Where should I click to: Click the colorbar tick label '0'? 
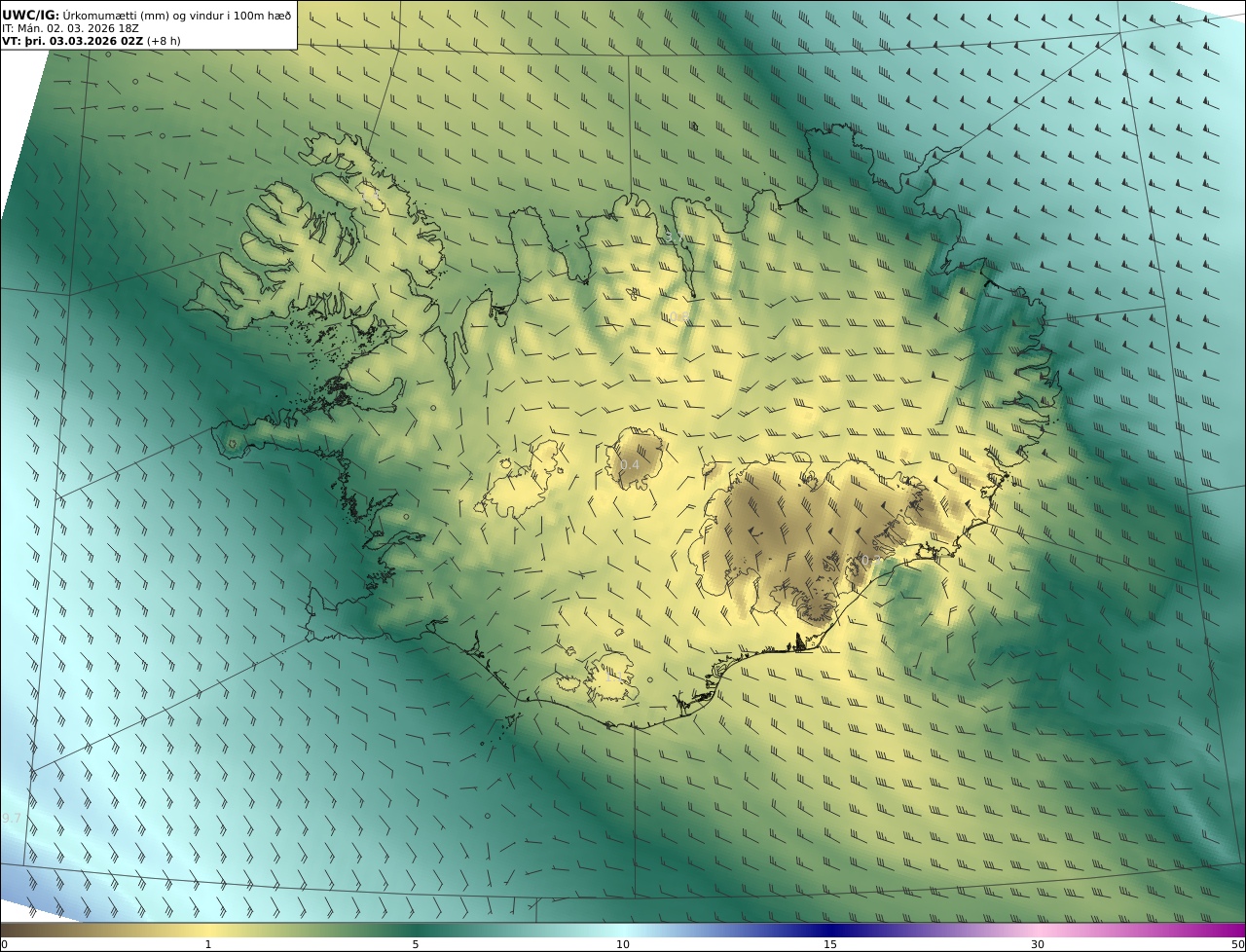coord(4,944)
